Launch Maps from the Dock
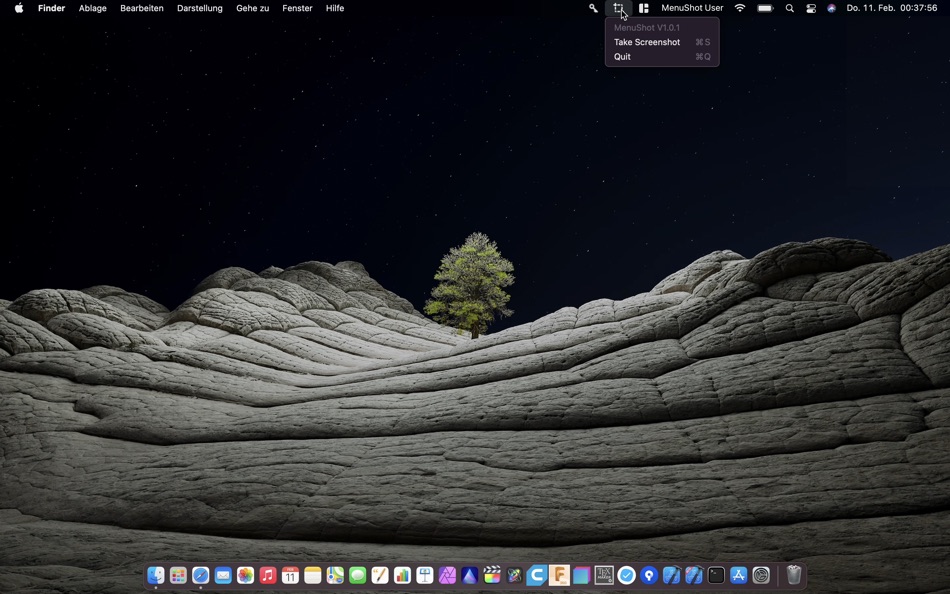This screenshot has height=594, width=950. [335, 575]
